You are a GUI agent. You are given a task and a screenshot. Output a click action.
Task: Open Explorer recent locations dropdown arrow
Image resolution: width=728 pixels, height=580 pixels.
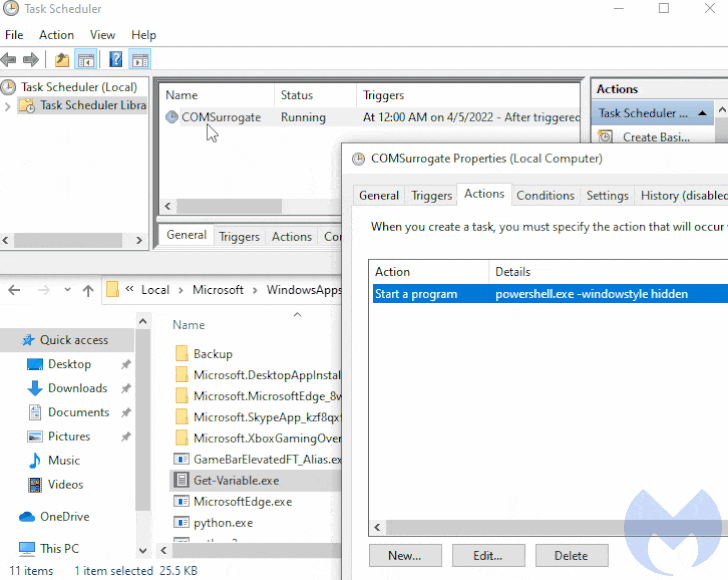point(68,290)
